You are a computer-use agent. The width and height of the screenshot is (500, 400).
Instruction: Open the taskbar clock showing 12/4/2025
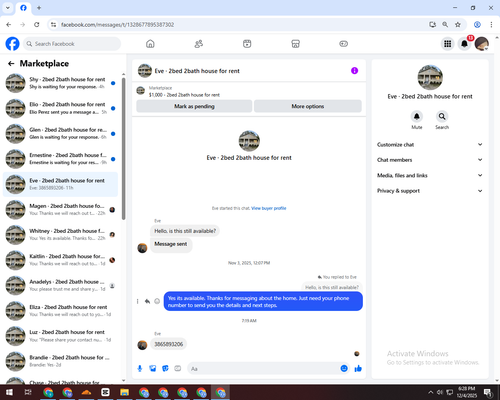click(x=466, y=392)
